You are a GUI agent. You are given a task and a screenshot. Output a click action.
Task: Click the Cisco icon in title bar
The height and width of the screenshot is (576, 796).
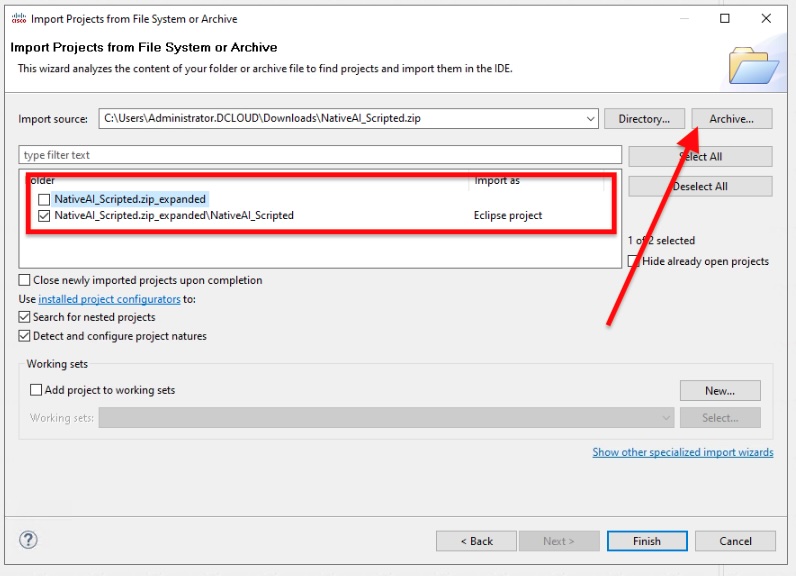[18, 18]
